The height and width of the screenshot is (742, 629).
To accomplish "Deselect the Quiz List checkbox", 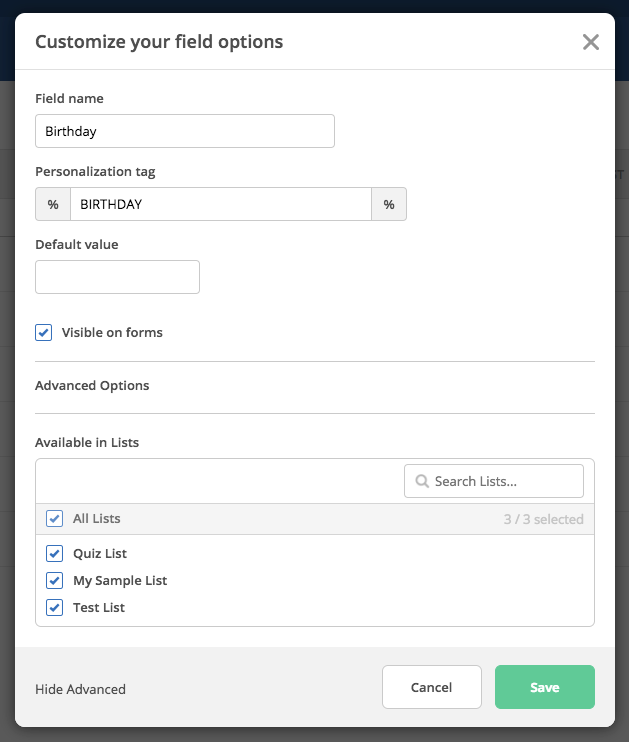I will tap(55, 553).
